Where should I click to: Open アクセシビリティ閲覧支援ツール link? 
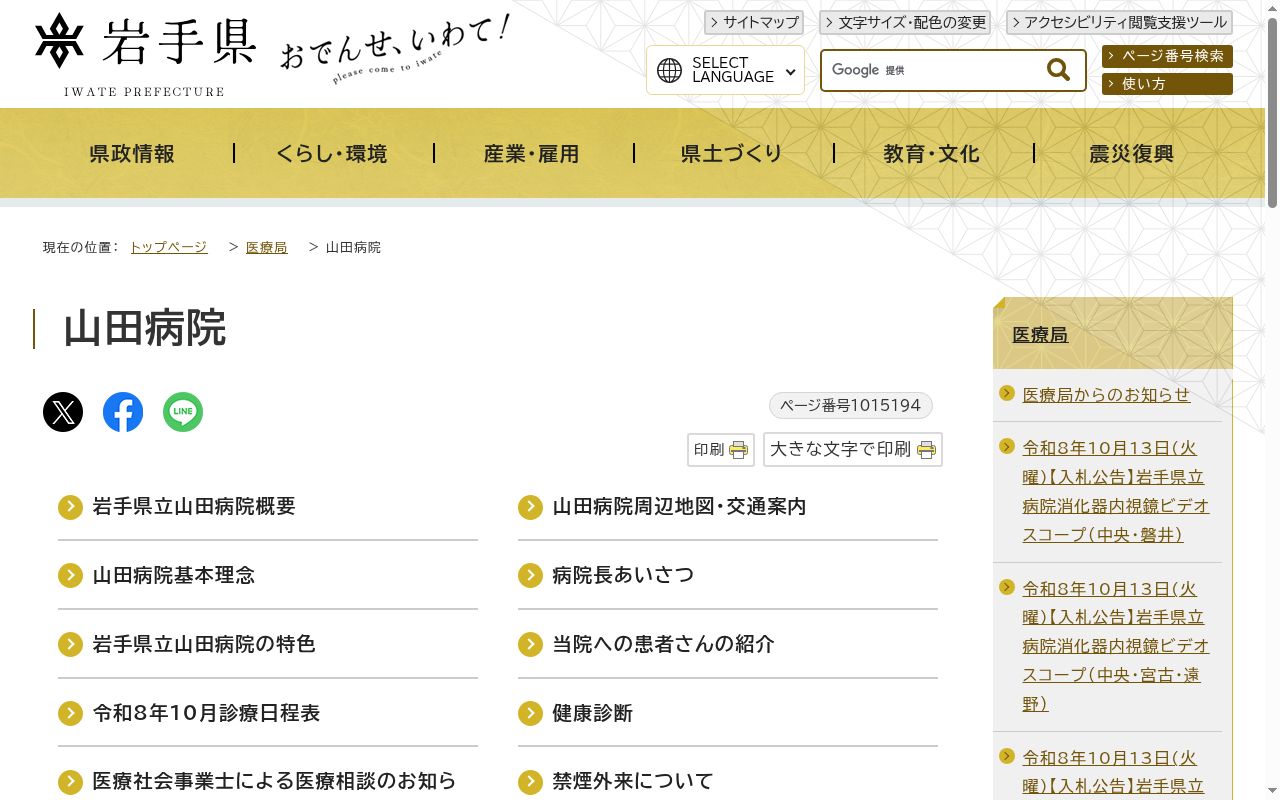click(1119, 22)
